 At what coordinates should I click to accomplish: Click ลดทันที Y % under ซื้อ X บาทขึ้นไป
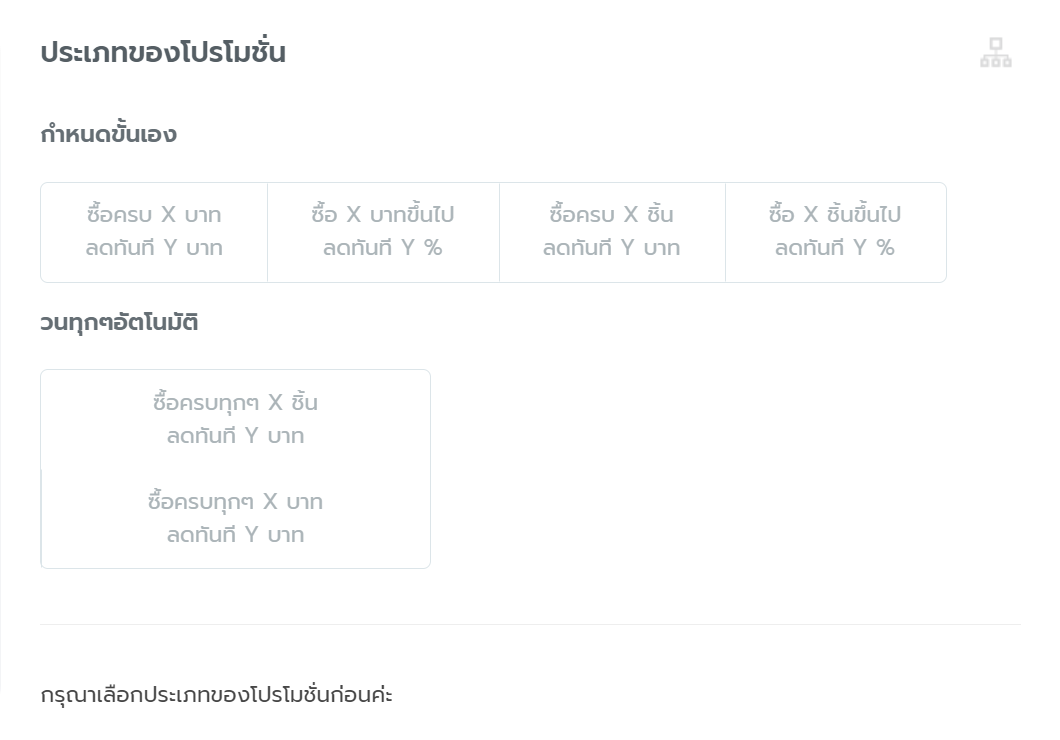[383, 248]
